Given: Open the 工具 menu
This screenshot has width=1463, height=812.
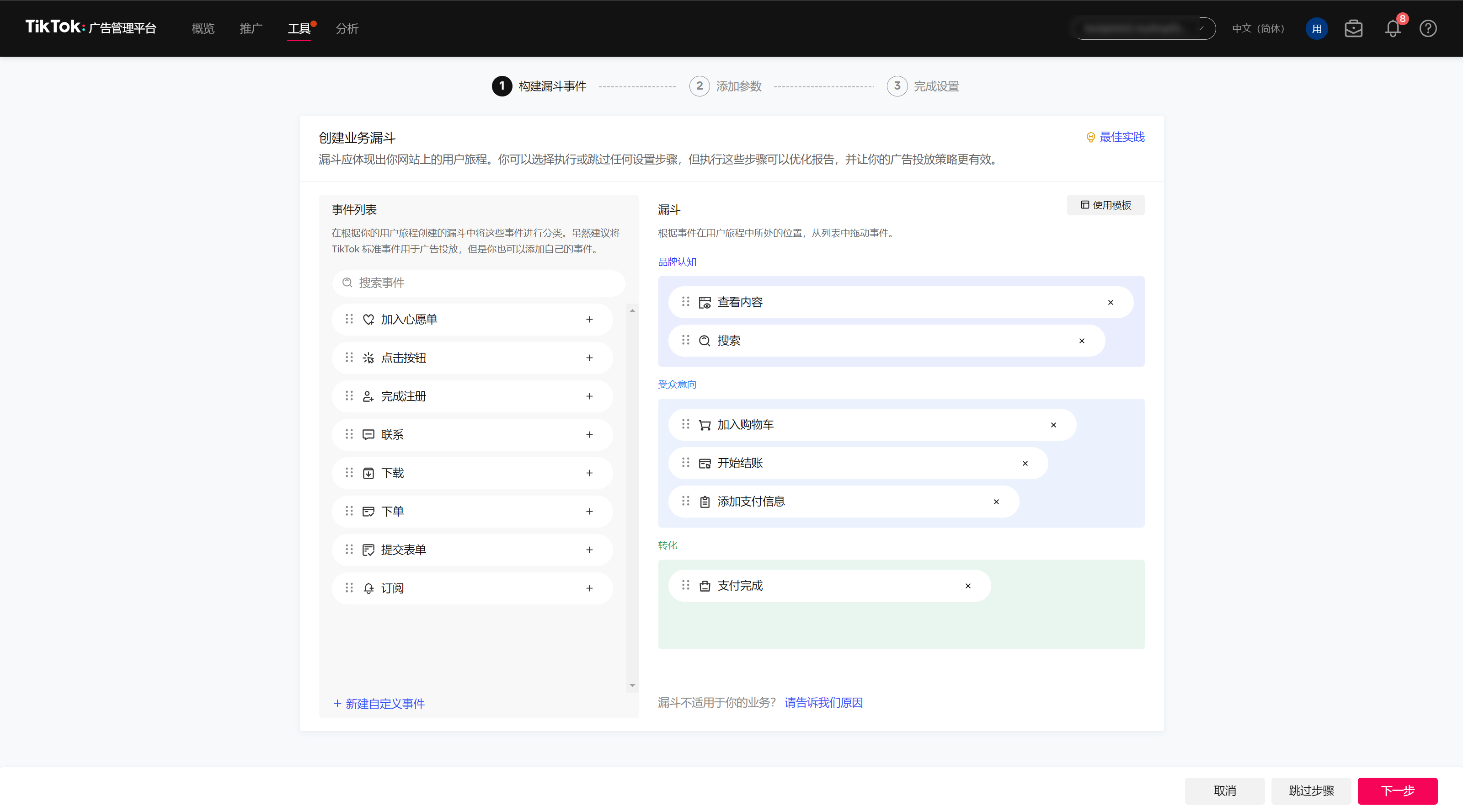Looking at the screenshot, I should click(299, 28).
